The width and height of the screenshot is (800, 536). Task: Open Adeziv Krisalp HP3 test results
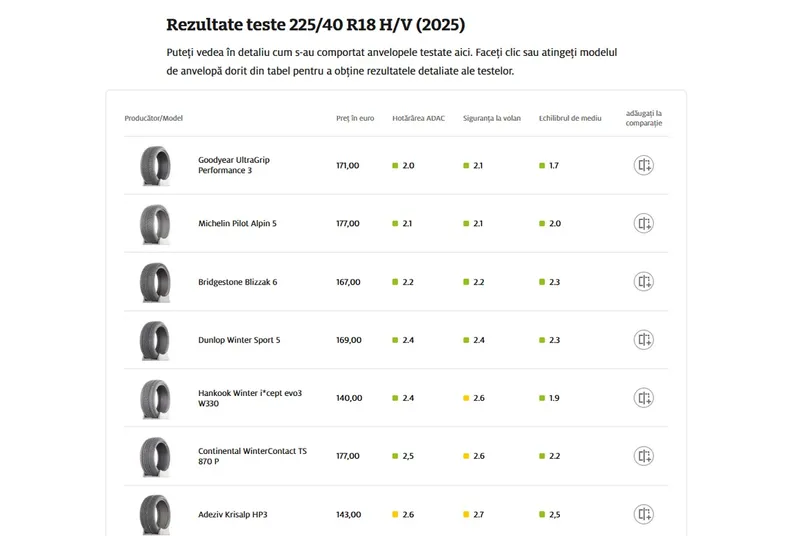click(232, 514)
